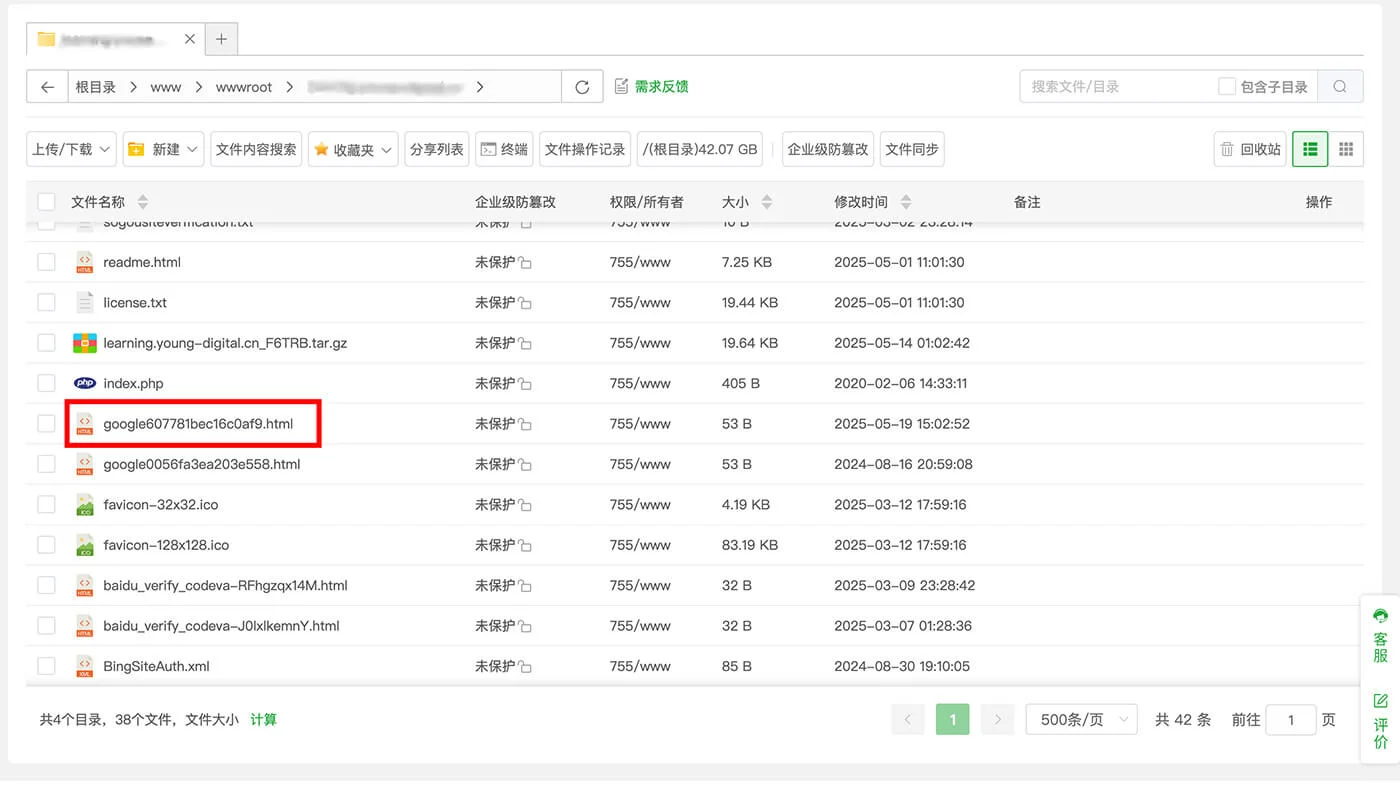Screen dimensions: 1400x800
Task: Open the 上传/下载 dropdown
Action: tap(70, 148)
